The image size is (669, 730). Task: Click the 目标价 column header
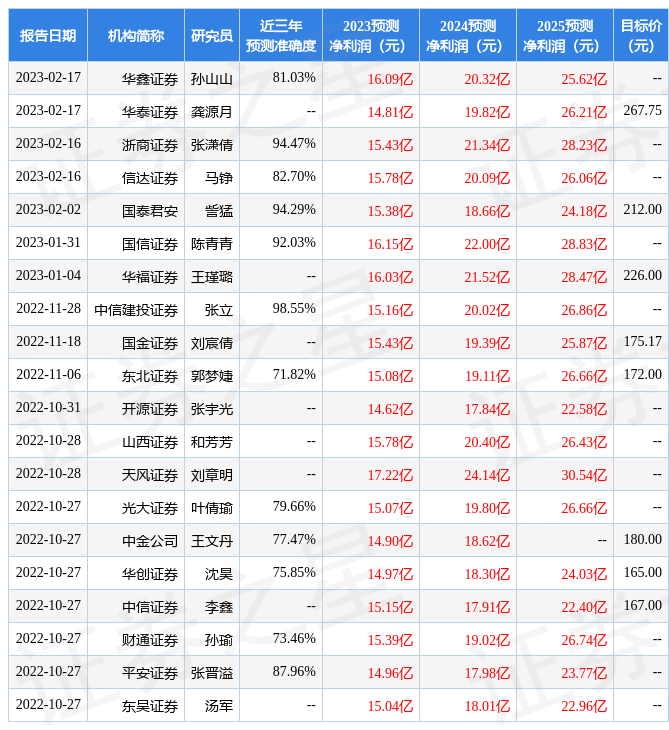[x=641, y=35]
